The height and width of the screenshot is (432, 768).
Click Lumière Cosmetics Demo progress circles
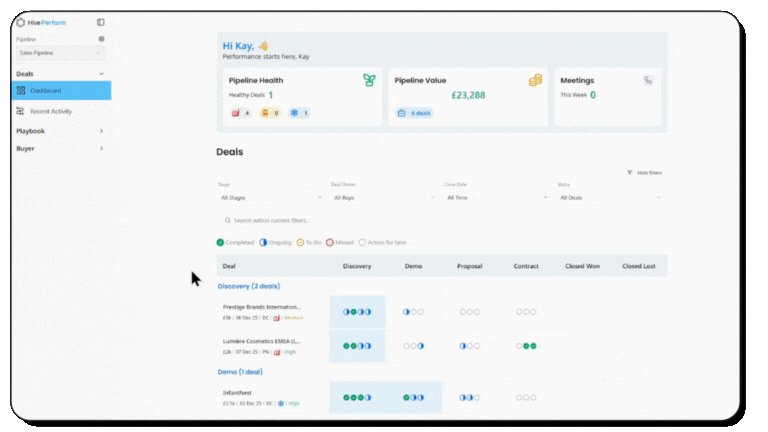tap(413, 346)
